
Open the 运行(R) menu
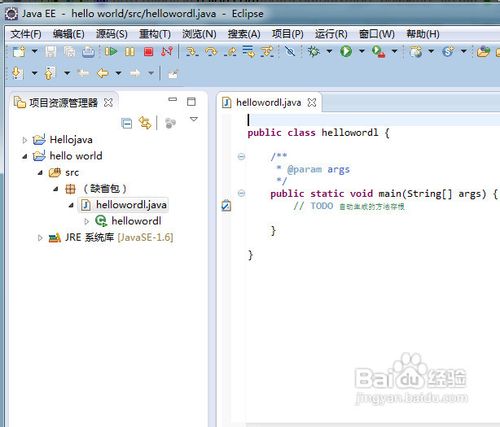(331, 34)
